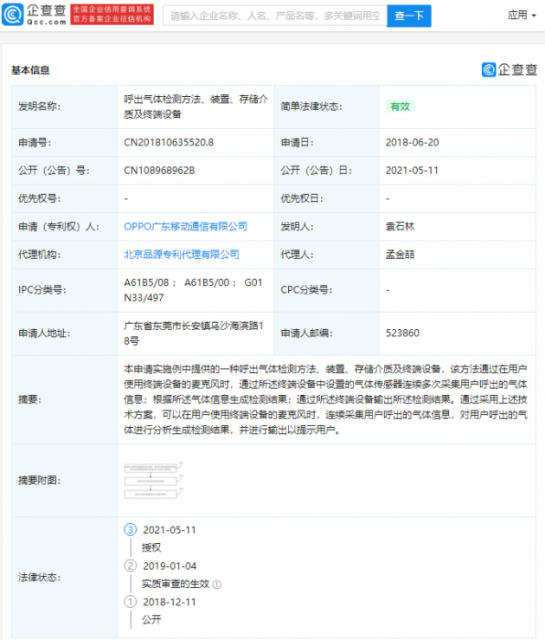Viewport: 545px width, 640px height.
Task: Open 北京品源专利代理有限公司 agency link
Action: coord(181,254)
